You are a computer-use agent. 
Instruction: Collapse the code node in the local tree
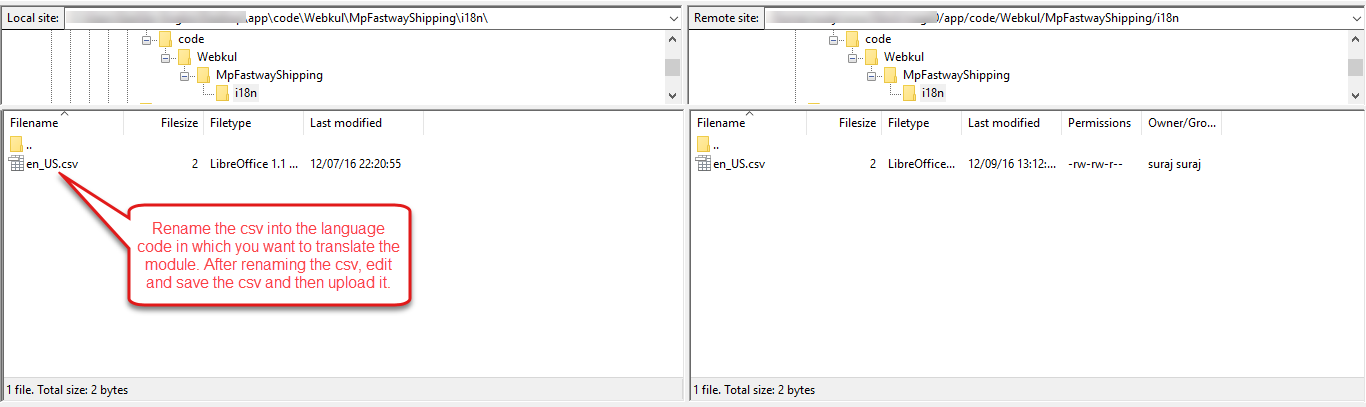coord(147,39)
